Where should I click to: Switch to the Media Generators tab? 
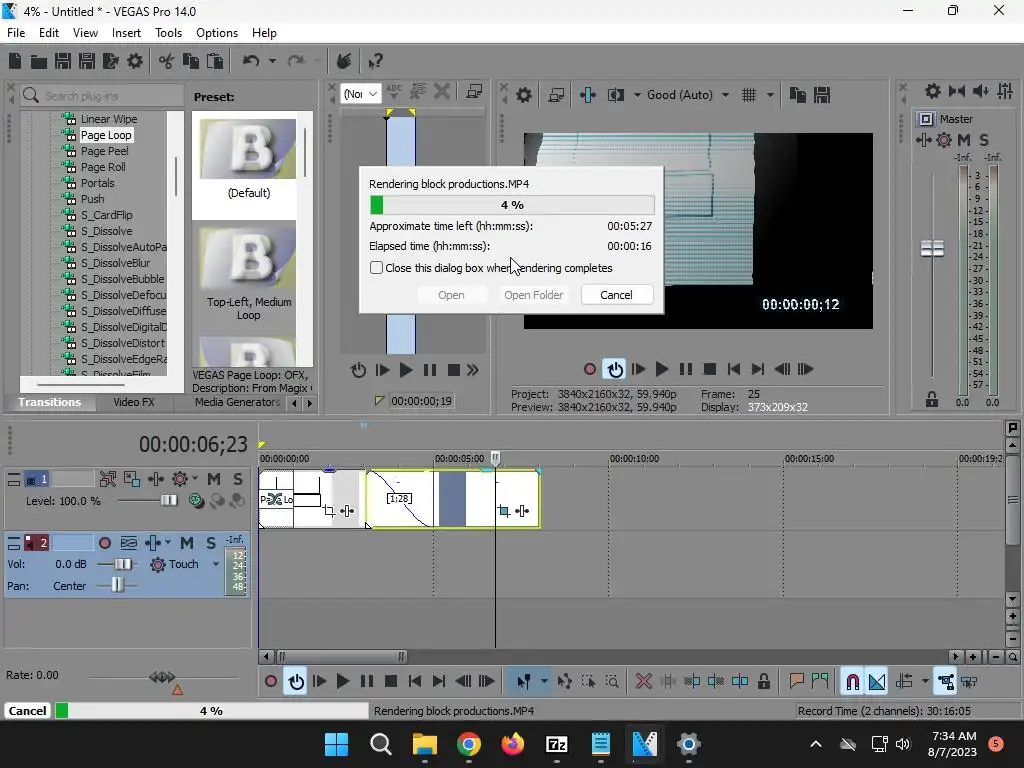[237, 402]
